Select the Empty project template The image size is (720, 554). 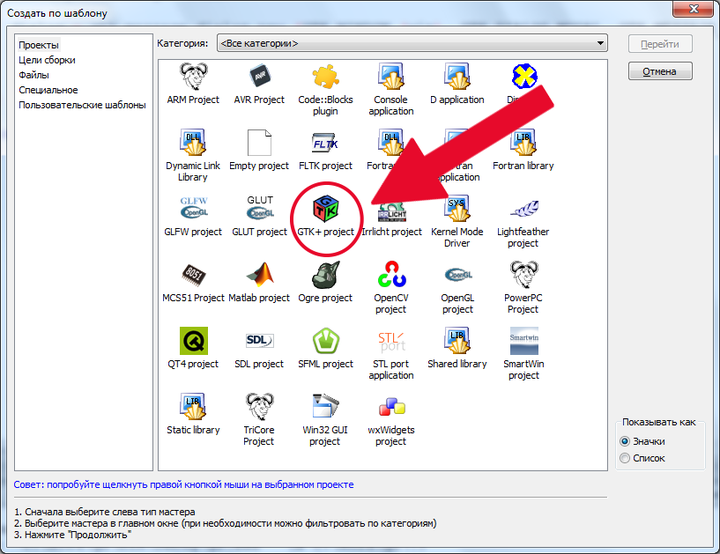coord(259,142)
